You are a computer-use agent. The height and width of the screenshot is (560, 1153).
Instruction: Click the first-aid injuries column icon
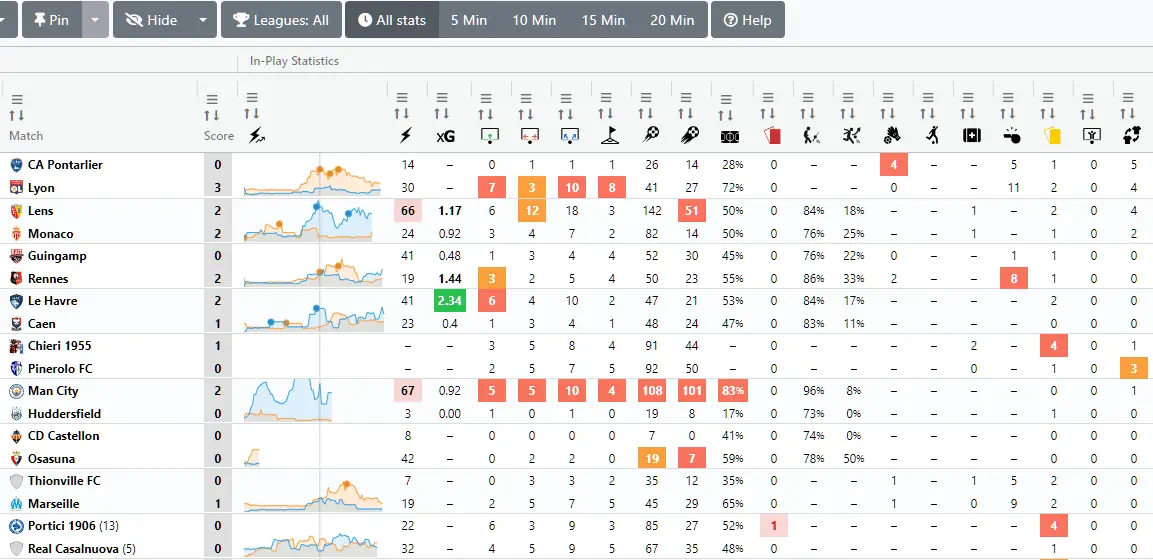point(971,136)
